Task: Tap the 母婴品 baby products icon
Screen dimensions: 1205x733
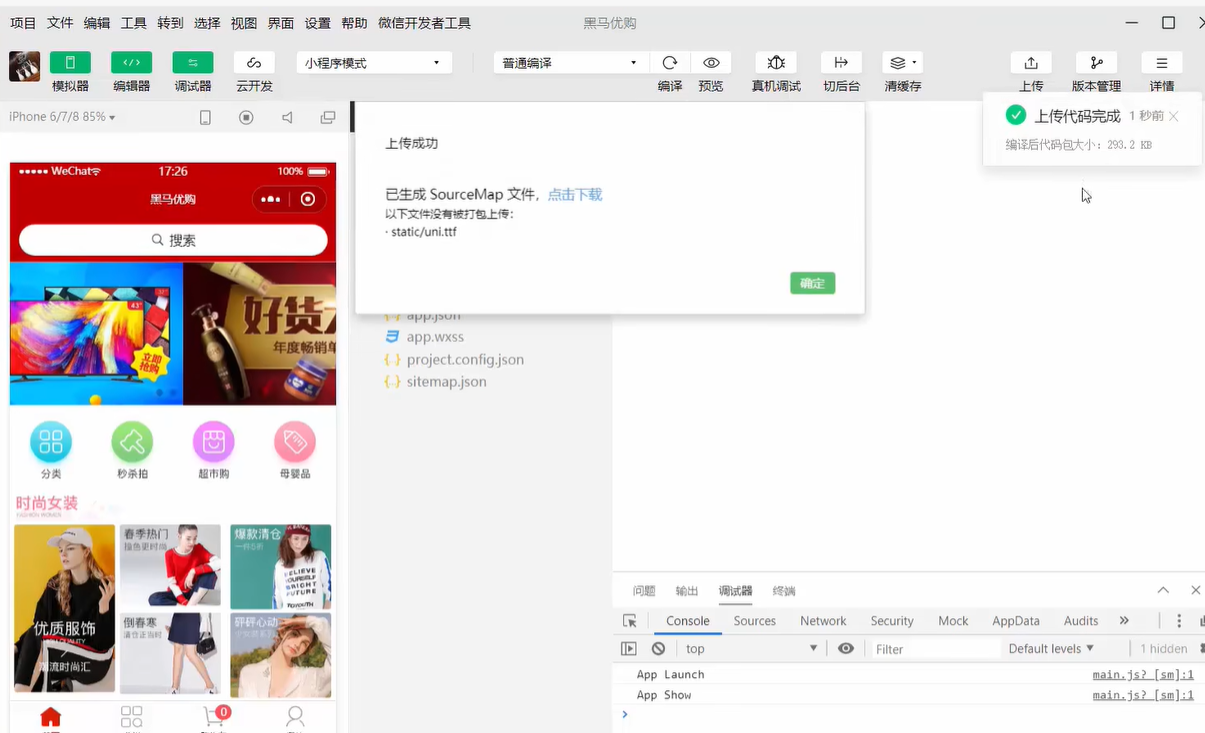Action: [x=294, y=441]
